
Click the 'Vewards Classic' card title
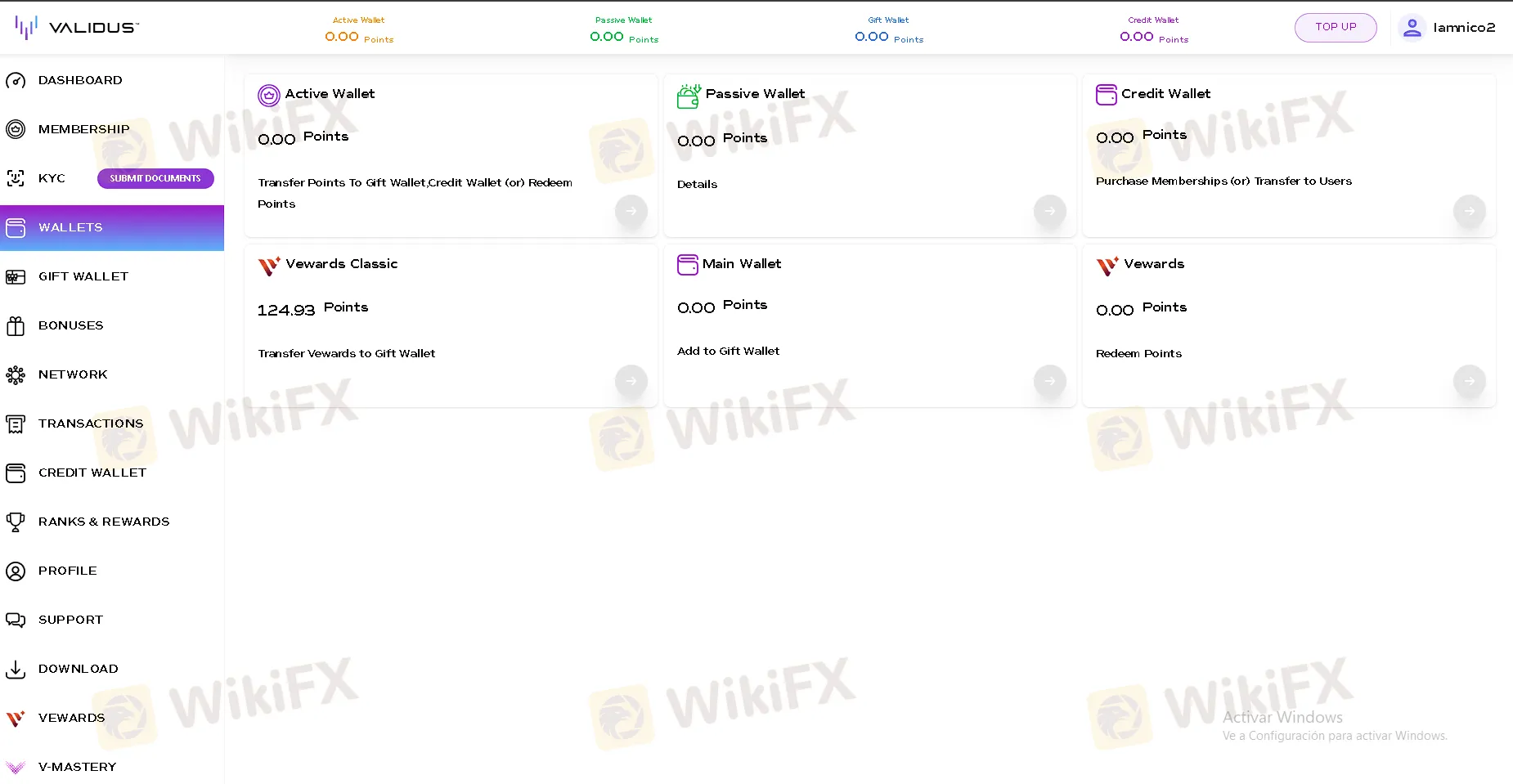tap(341, 264)
